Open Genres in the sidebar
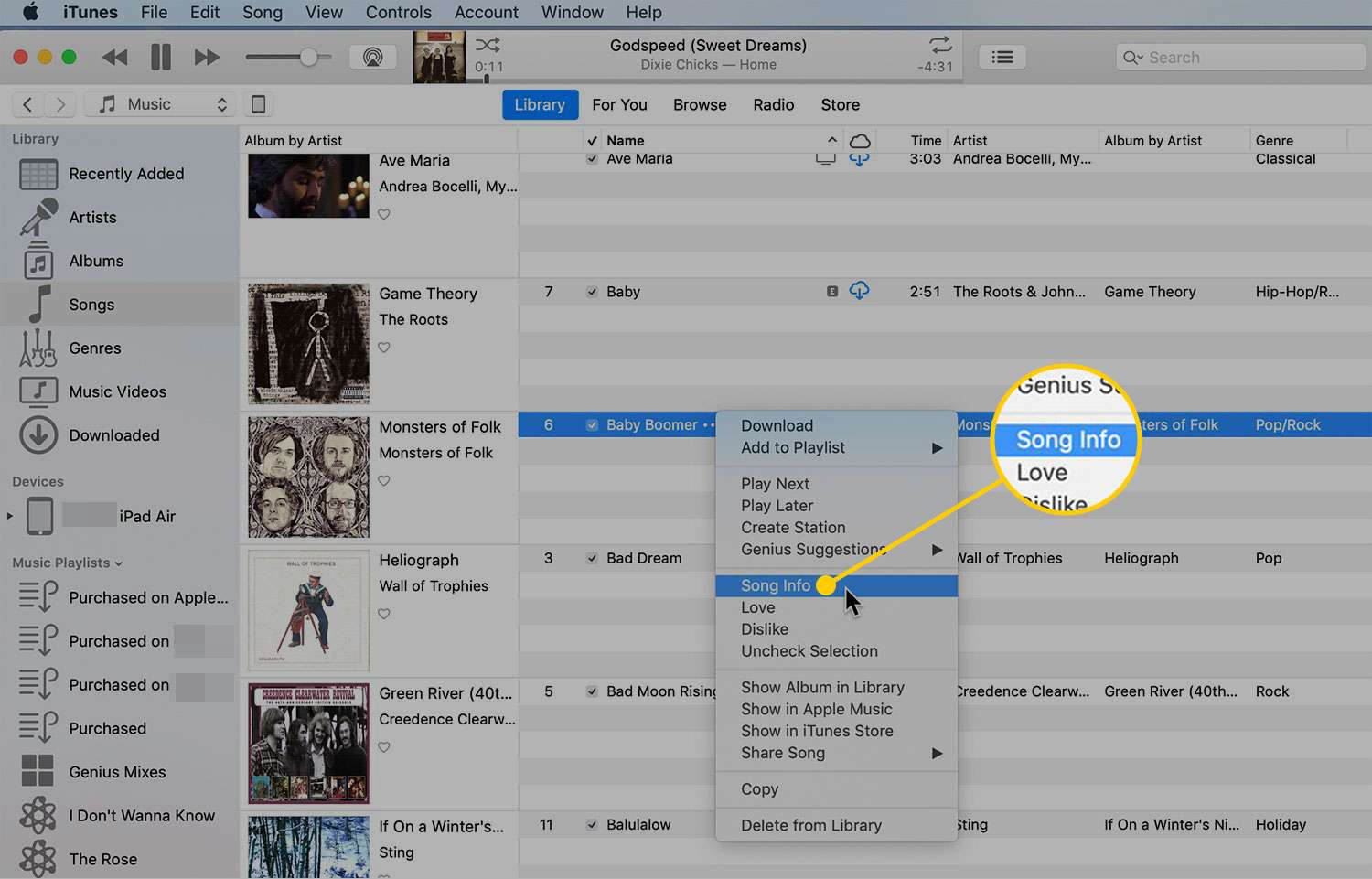Viewport: 1372px width, 879px height. tap(119, 348)
